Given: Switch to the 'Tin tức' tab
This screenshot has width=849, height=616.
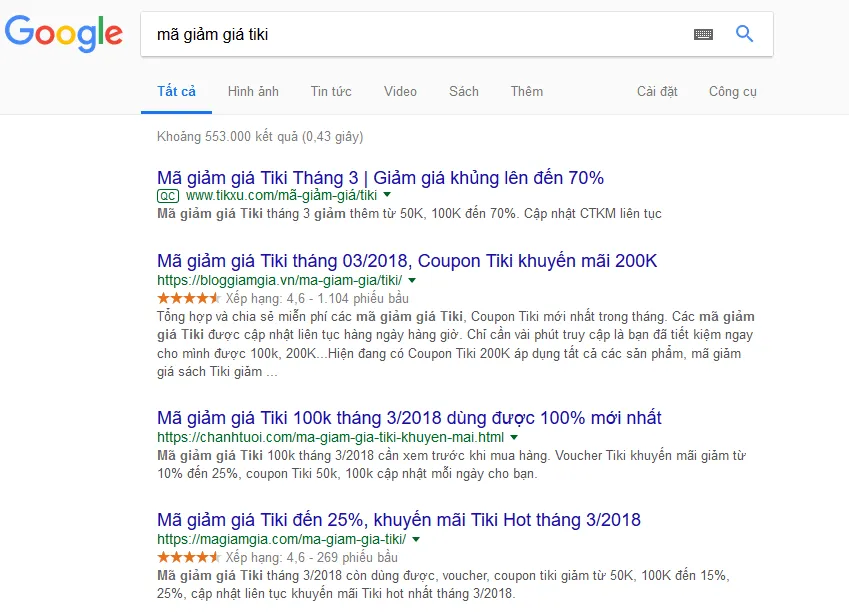Looking at the screenshot, I should pos(331,91).
